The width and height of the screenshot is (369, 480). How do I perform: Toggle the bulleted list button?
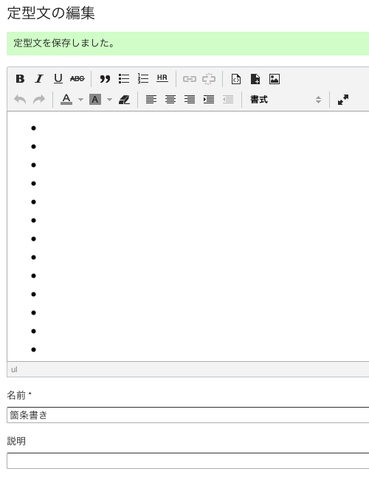pyautogui.click(x=124, y=79)
